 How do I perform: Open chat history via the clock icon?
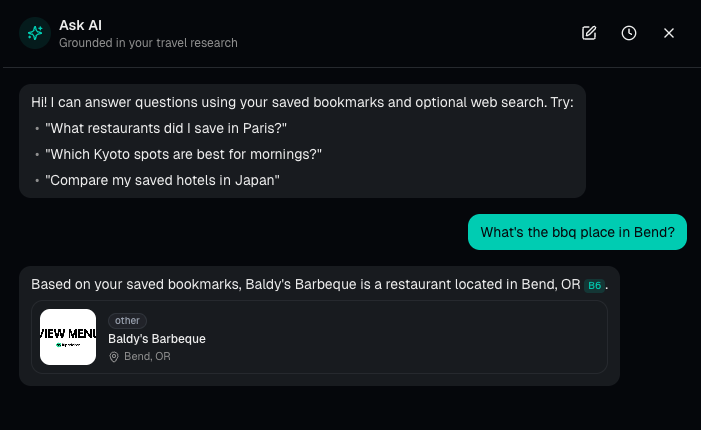tap(629, 33)
